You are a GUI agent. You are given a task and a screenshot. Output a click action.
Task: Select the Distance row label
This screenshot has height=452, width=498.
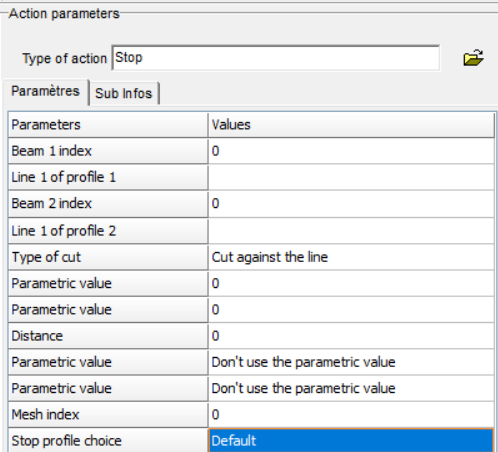[x=108, y=336]
